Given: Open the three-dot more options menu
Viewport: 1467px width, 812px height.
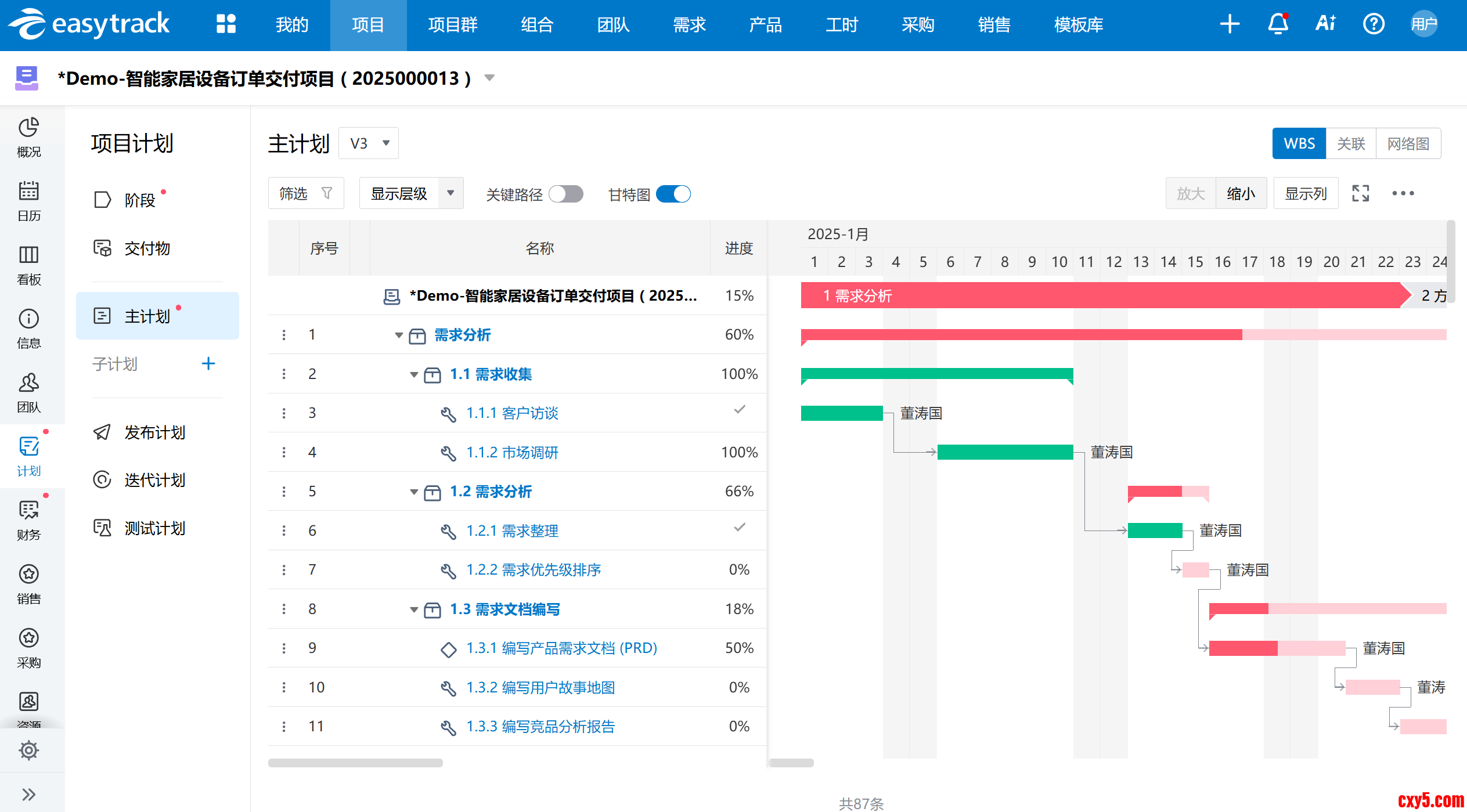Looking at the screenshot, I should 1403,193.
